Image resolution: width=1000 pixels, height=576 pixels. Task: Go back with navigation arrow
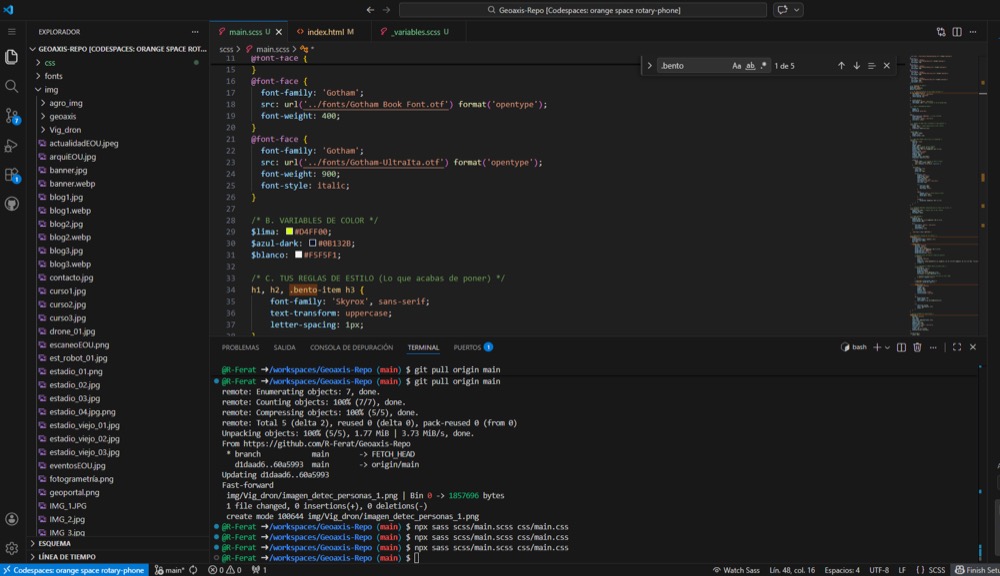tap(370, 10)
